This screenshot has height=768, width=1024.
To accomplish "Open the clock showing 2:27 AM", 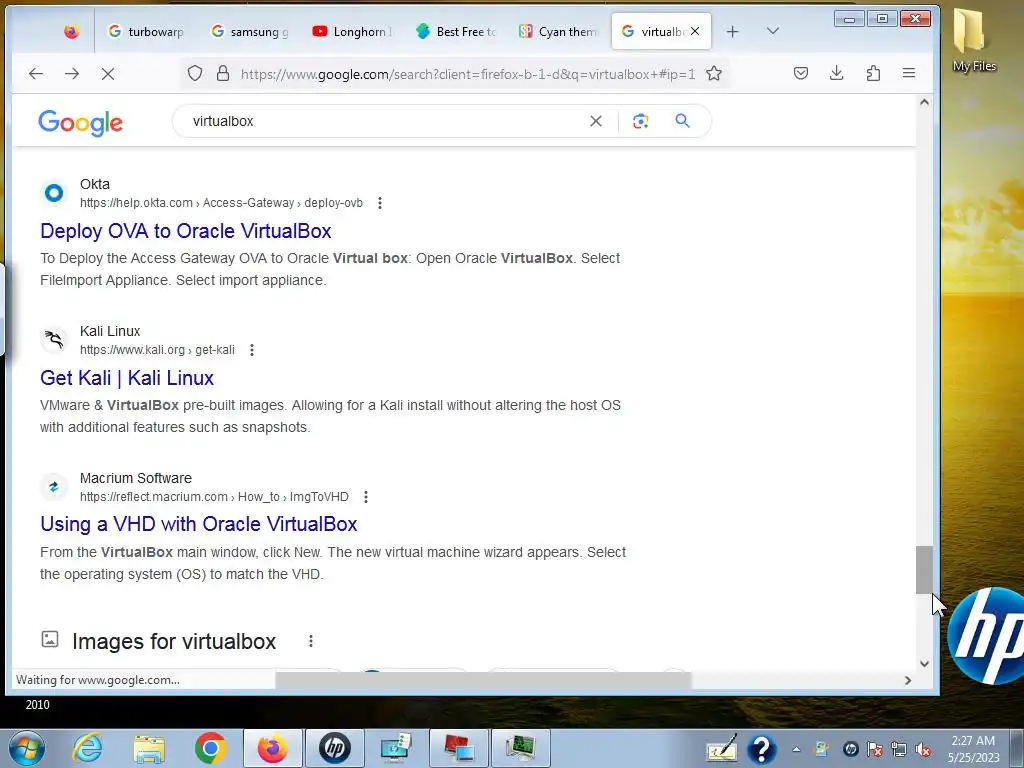I will 973,749.
